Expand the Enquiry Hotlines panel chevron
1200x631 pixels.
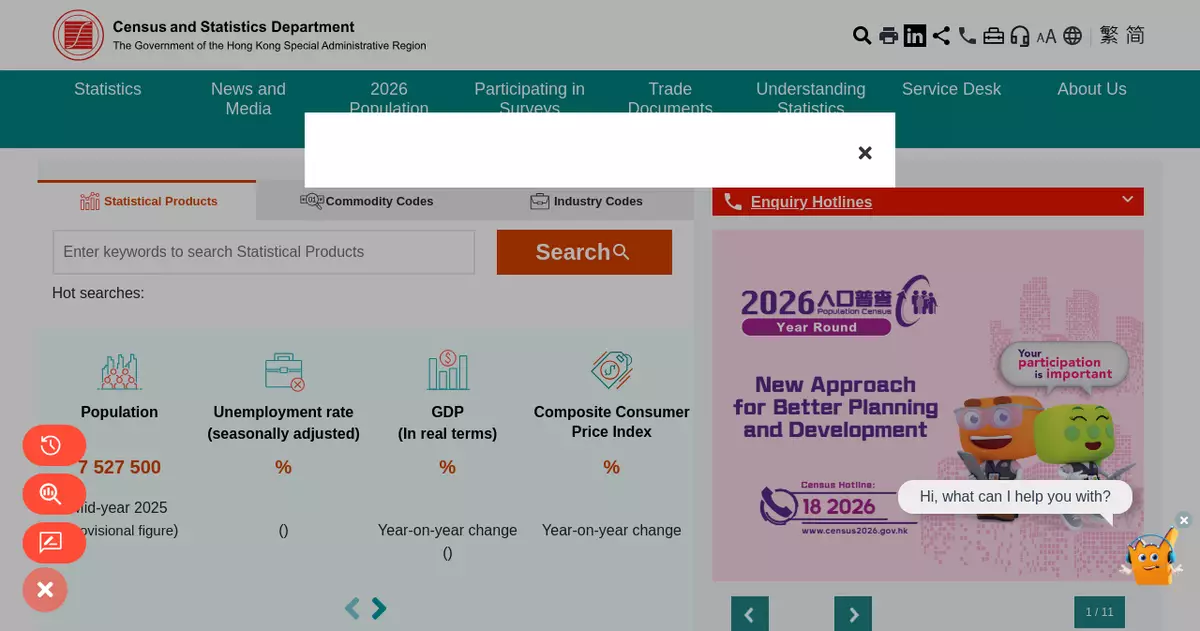(1127, 200)
